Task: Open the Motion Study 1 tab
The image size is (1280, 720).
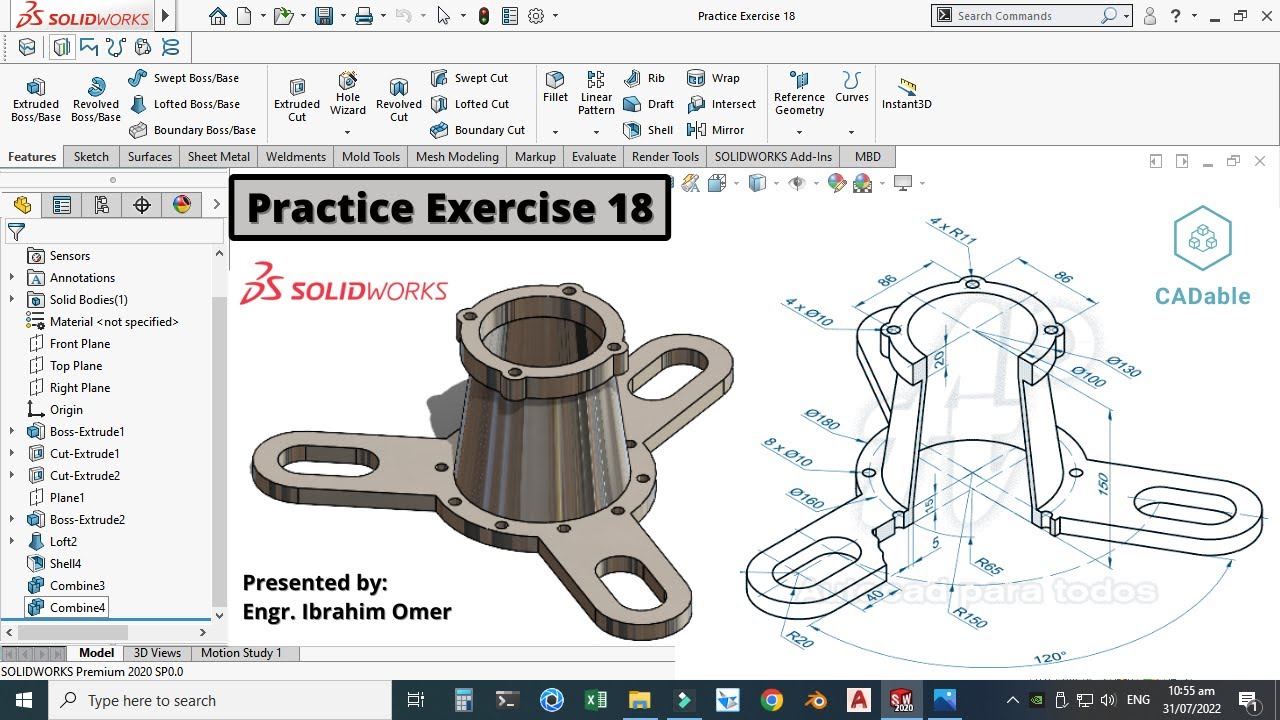Action: (x=242, y=652)
